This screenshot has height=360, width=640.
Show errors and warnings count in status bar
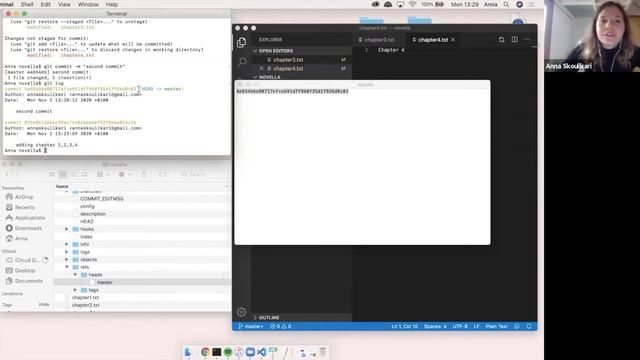tap(280, 326)
